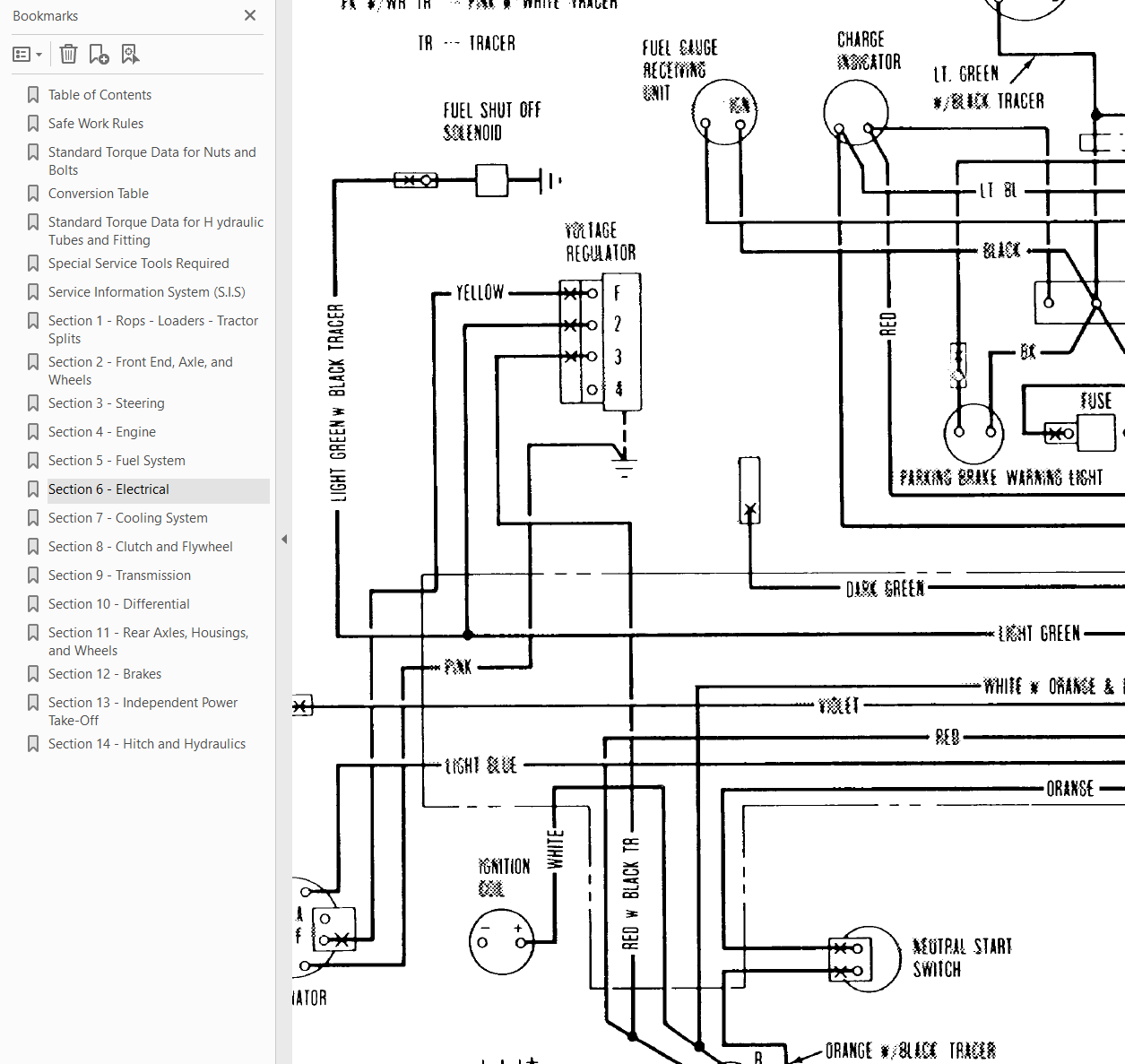Click the bookmark icon beside Section 9 - Transmission
The height and width of the screenshot is (1064, 1125).
pos(33,575)
